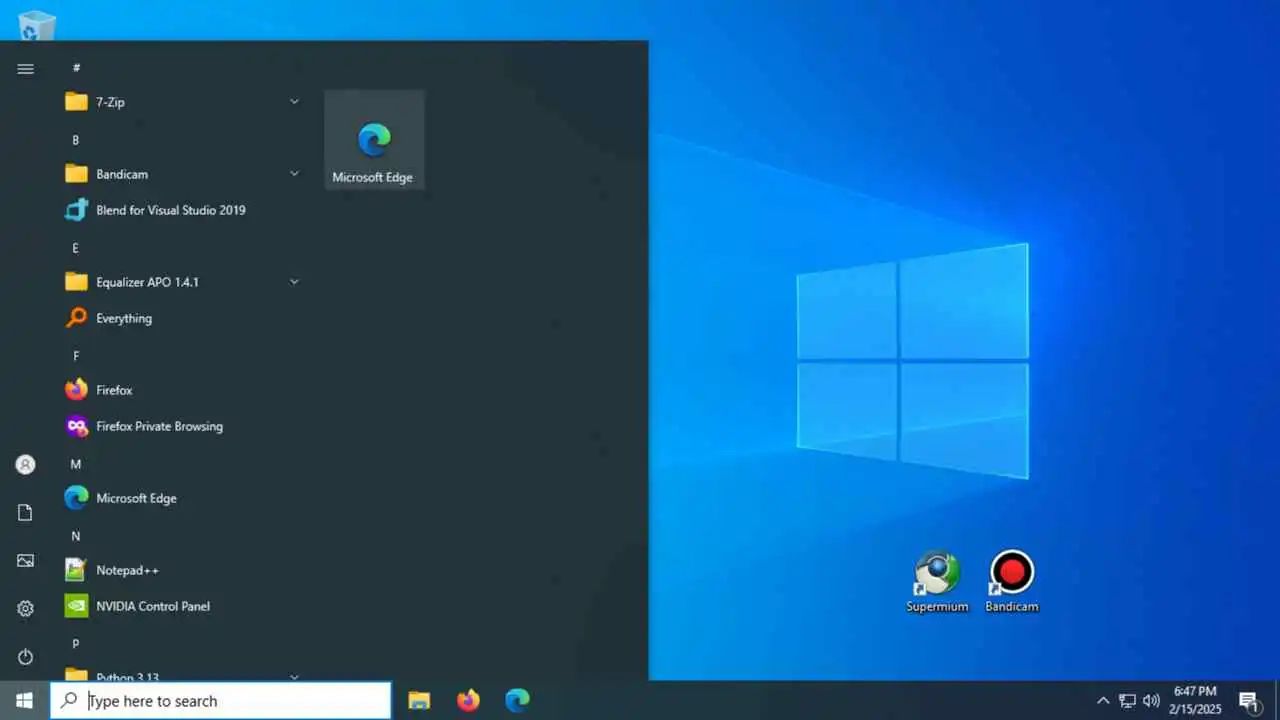Click the Microsoft Edge pinned tile
This screenshot has height=720, width=1280.
pos(374,140)
